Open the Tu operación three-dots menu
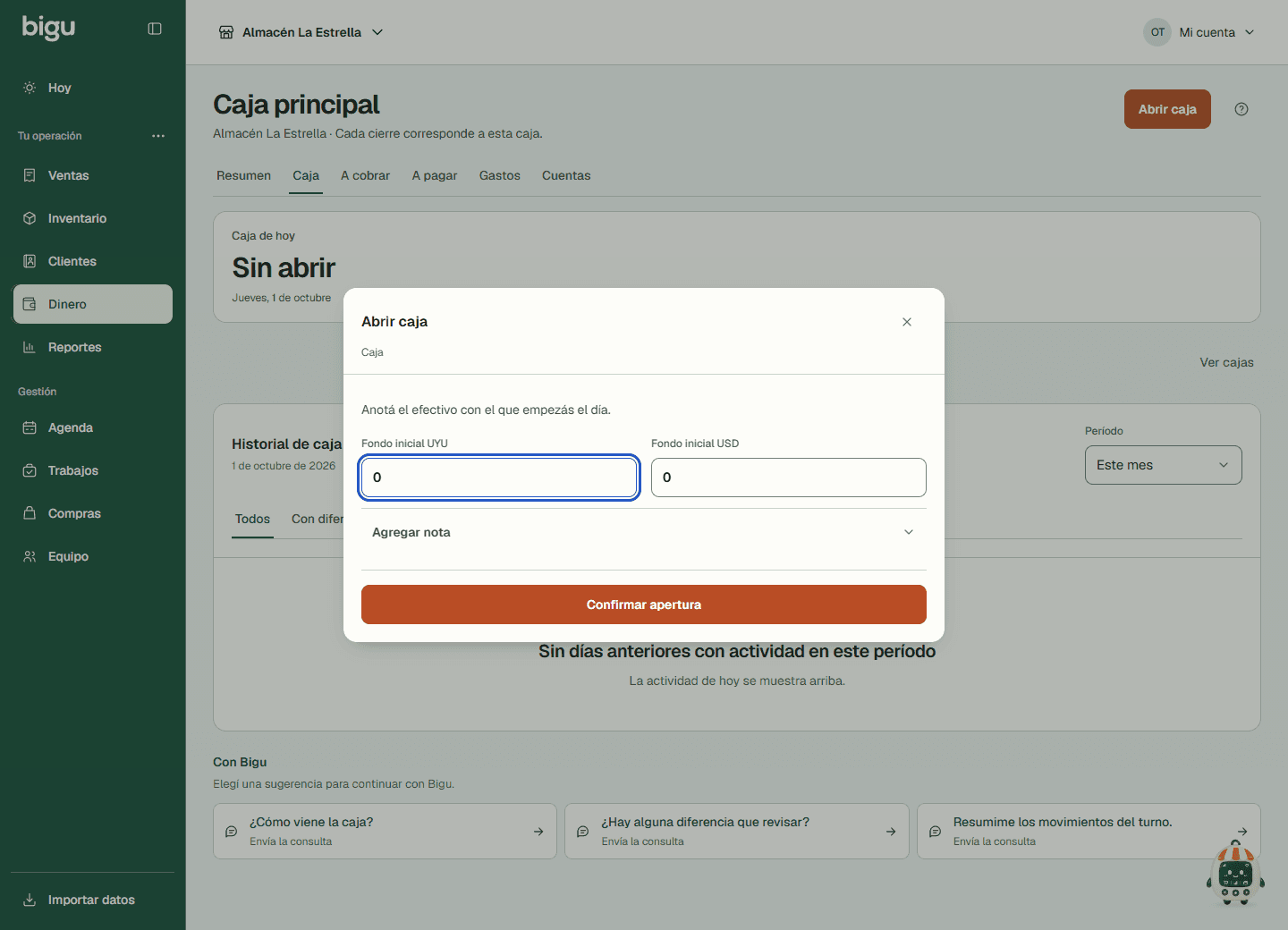Image resolution: width=1288 pixels, height=930 pixels. (x=158, y=136)
